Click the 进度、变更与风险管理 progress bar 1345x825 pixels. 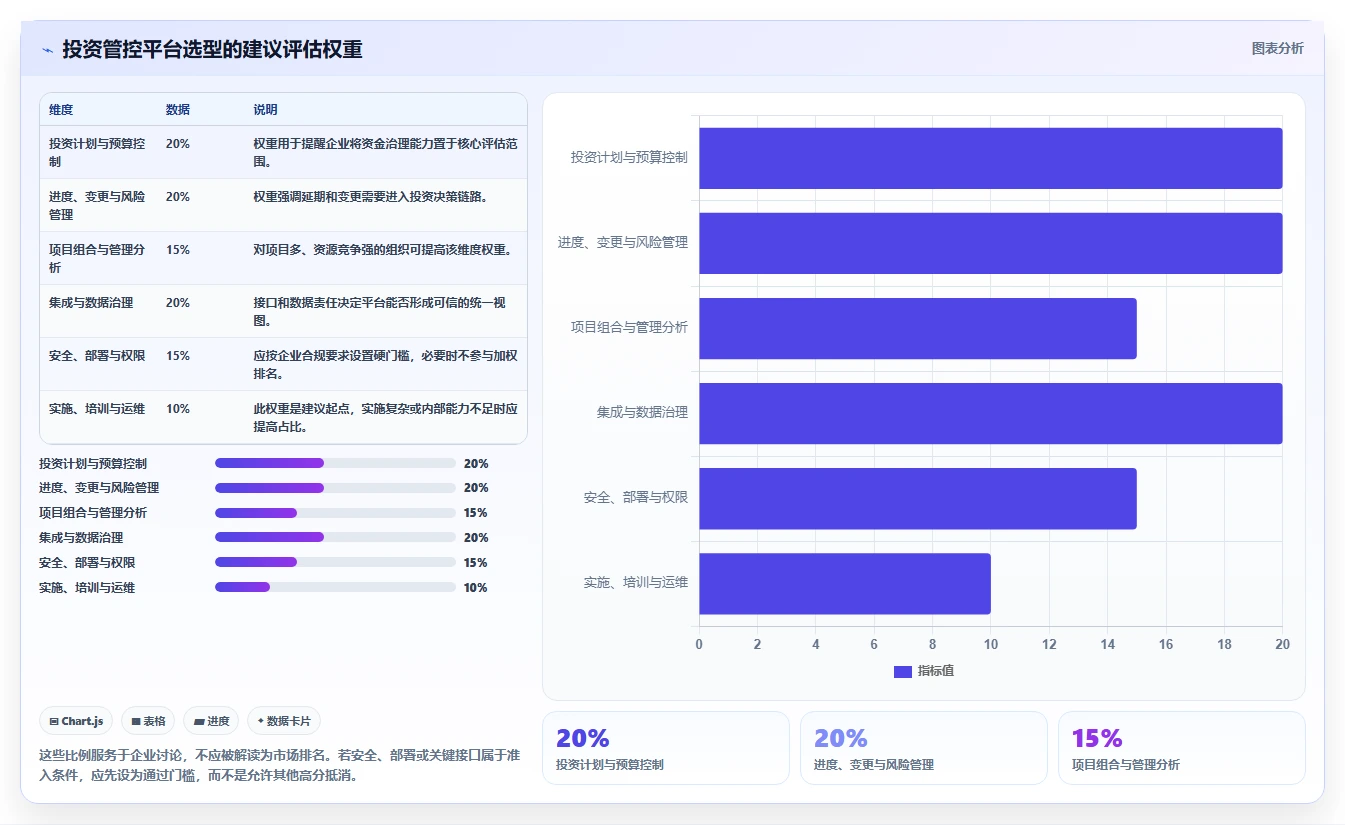(x=335, y=488)
